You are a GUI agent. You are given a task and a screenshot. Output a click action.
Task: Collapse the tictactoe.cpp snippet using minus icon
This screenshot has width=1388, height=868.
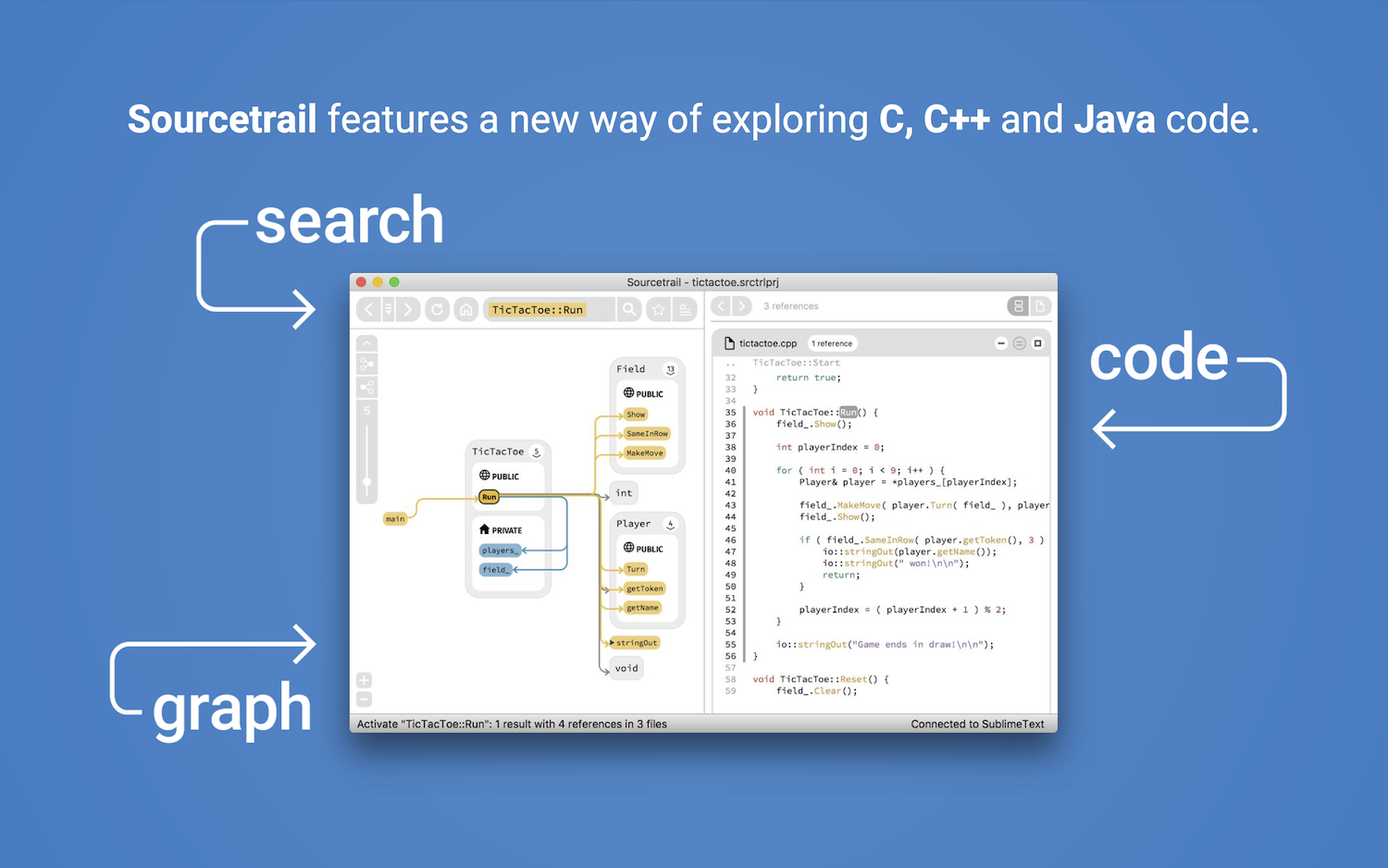coord(1001,342)
